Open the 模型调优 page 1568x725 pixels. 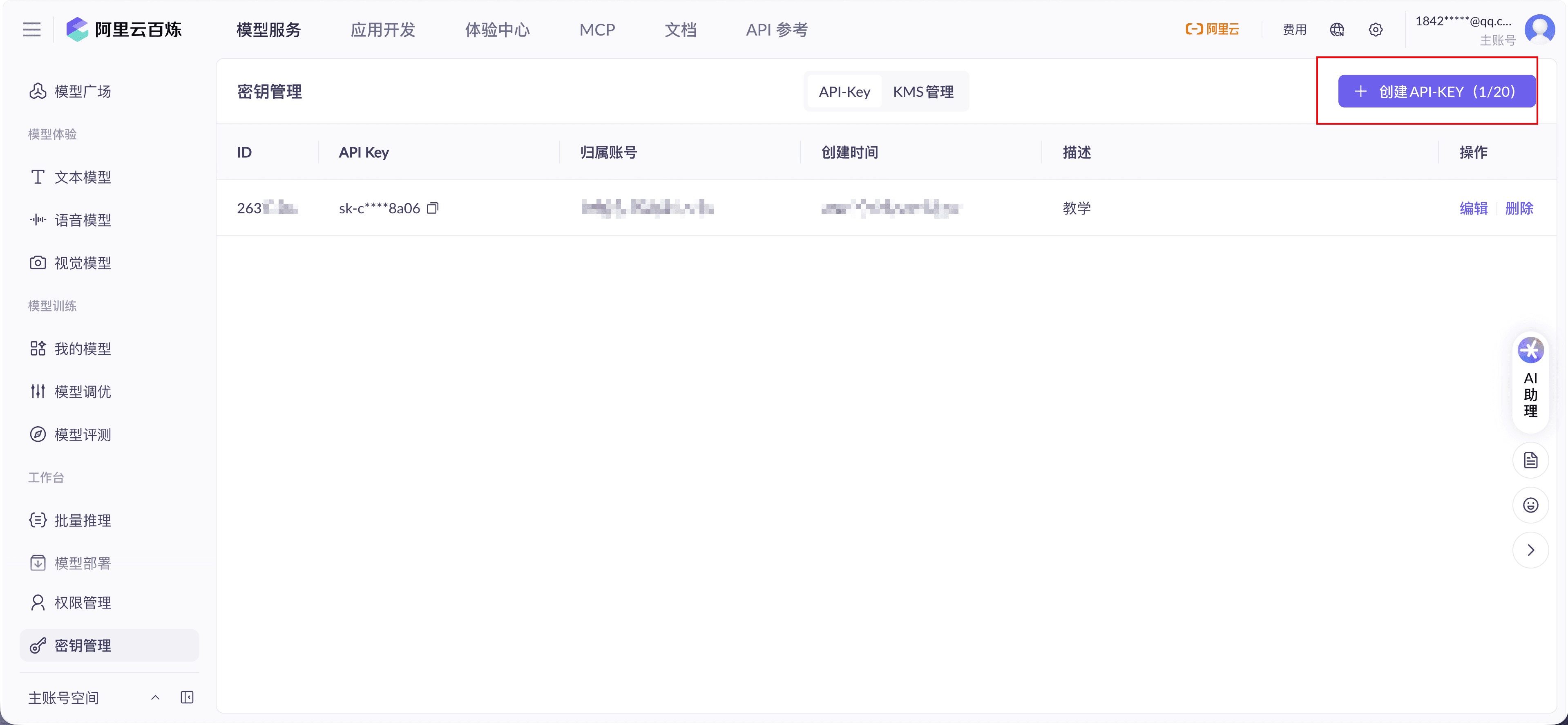[82, 392]
